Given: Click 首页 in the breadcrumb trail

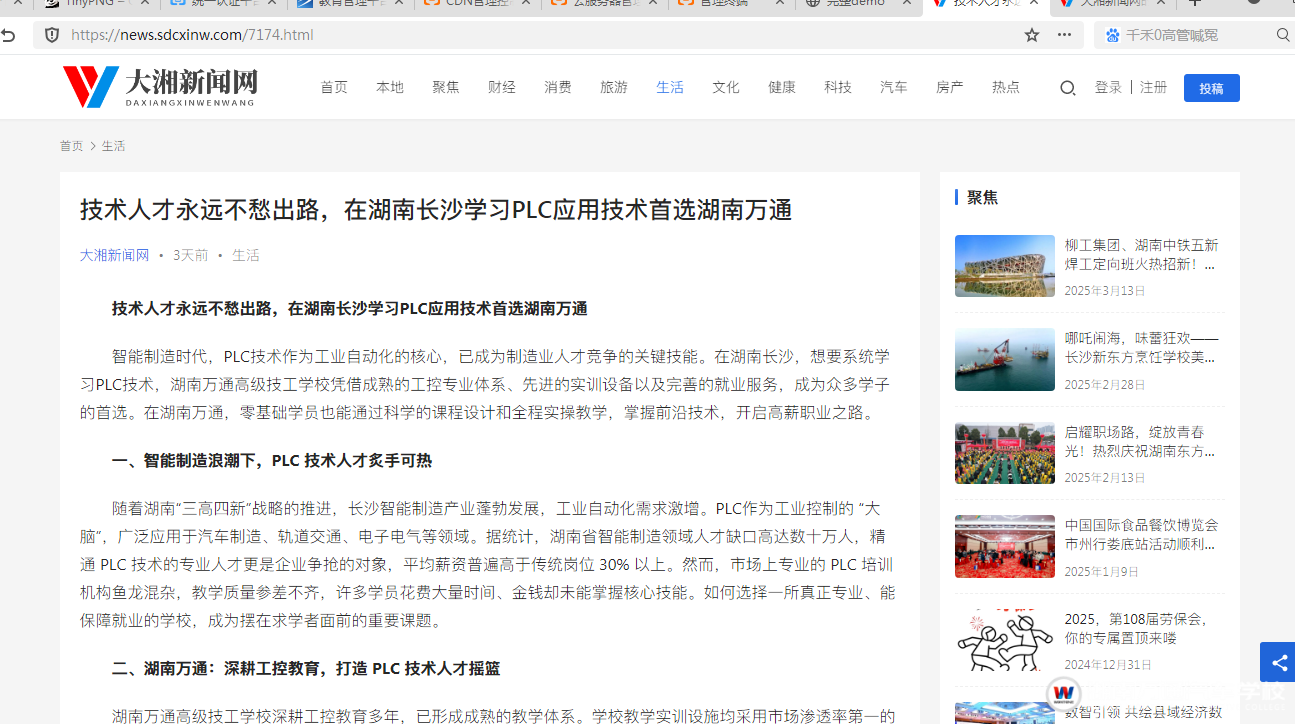Looking at the screenshot, I should [72, 146].
